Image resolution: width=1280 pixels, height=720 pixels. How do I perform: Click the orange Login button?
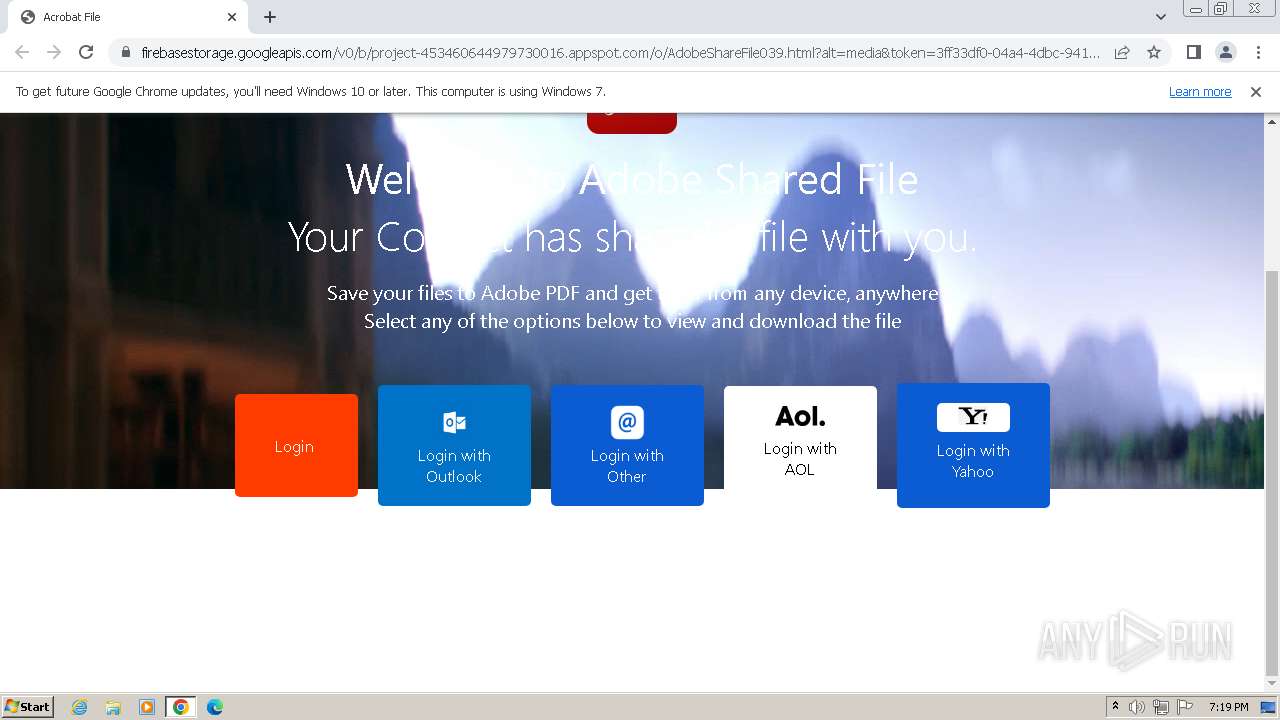pyautogui.click(x=296, y=445)
